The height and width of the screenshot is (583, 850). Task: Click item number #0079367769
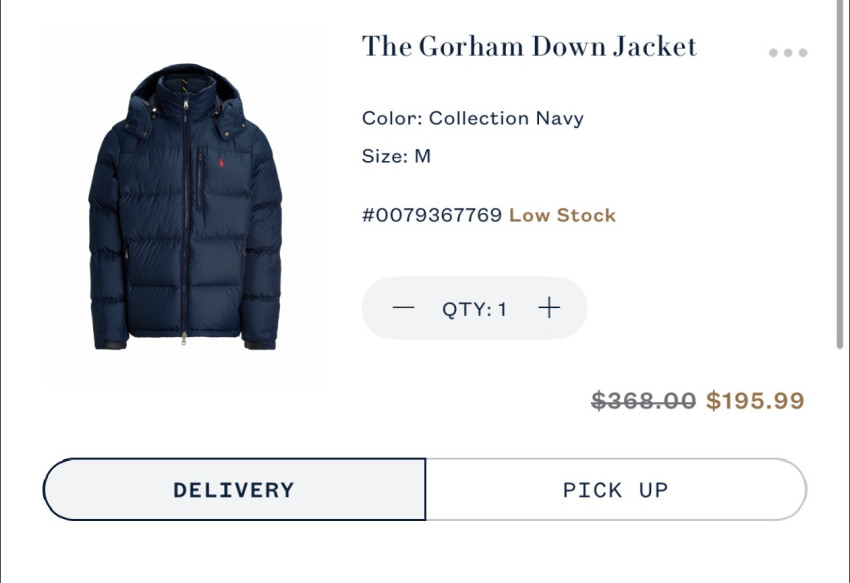point(431,215)
